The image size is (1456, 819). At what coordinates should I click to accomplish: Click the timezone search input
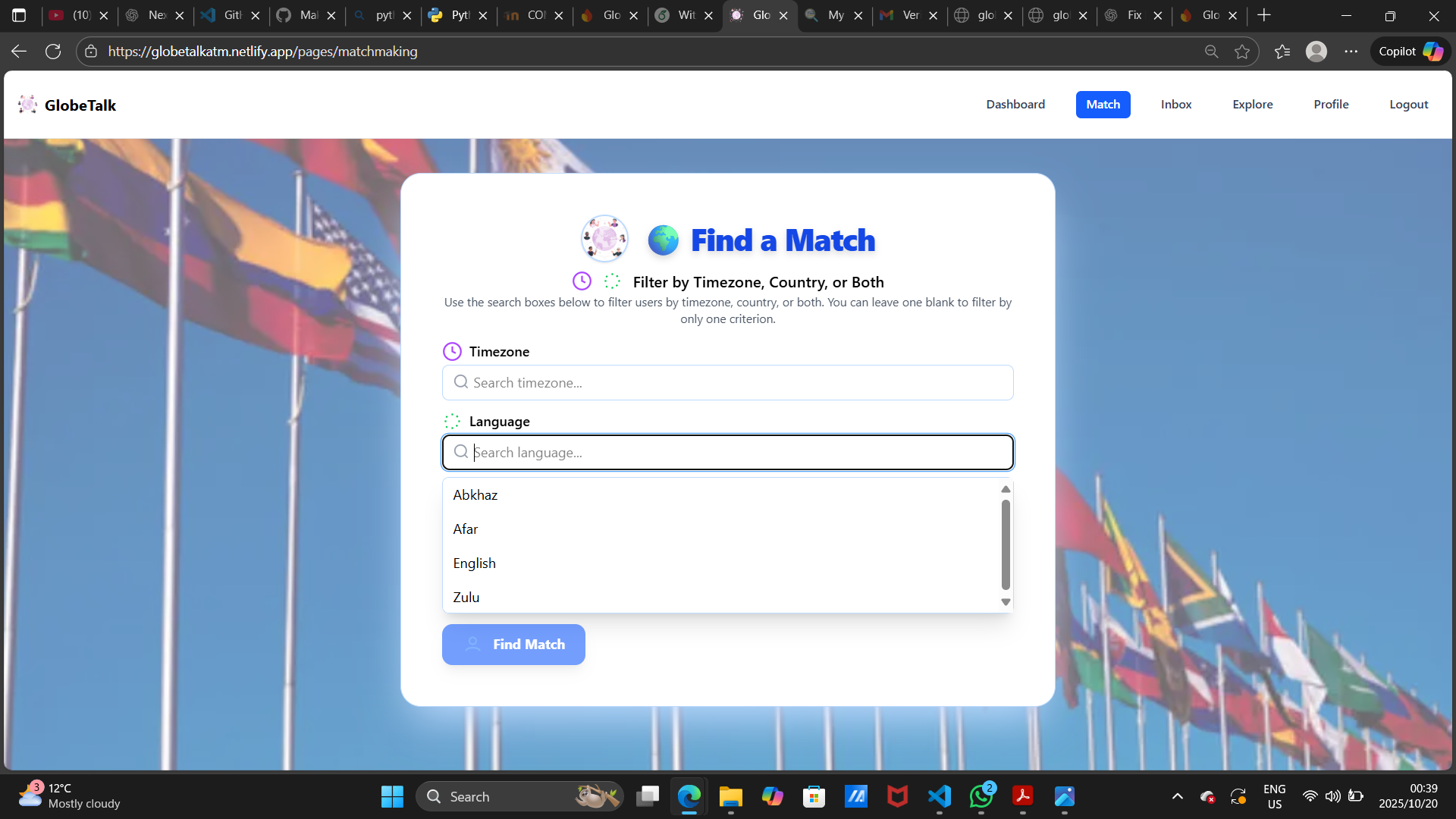pos(727,382)
